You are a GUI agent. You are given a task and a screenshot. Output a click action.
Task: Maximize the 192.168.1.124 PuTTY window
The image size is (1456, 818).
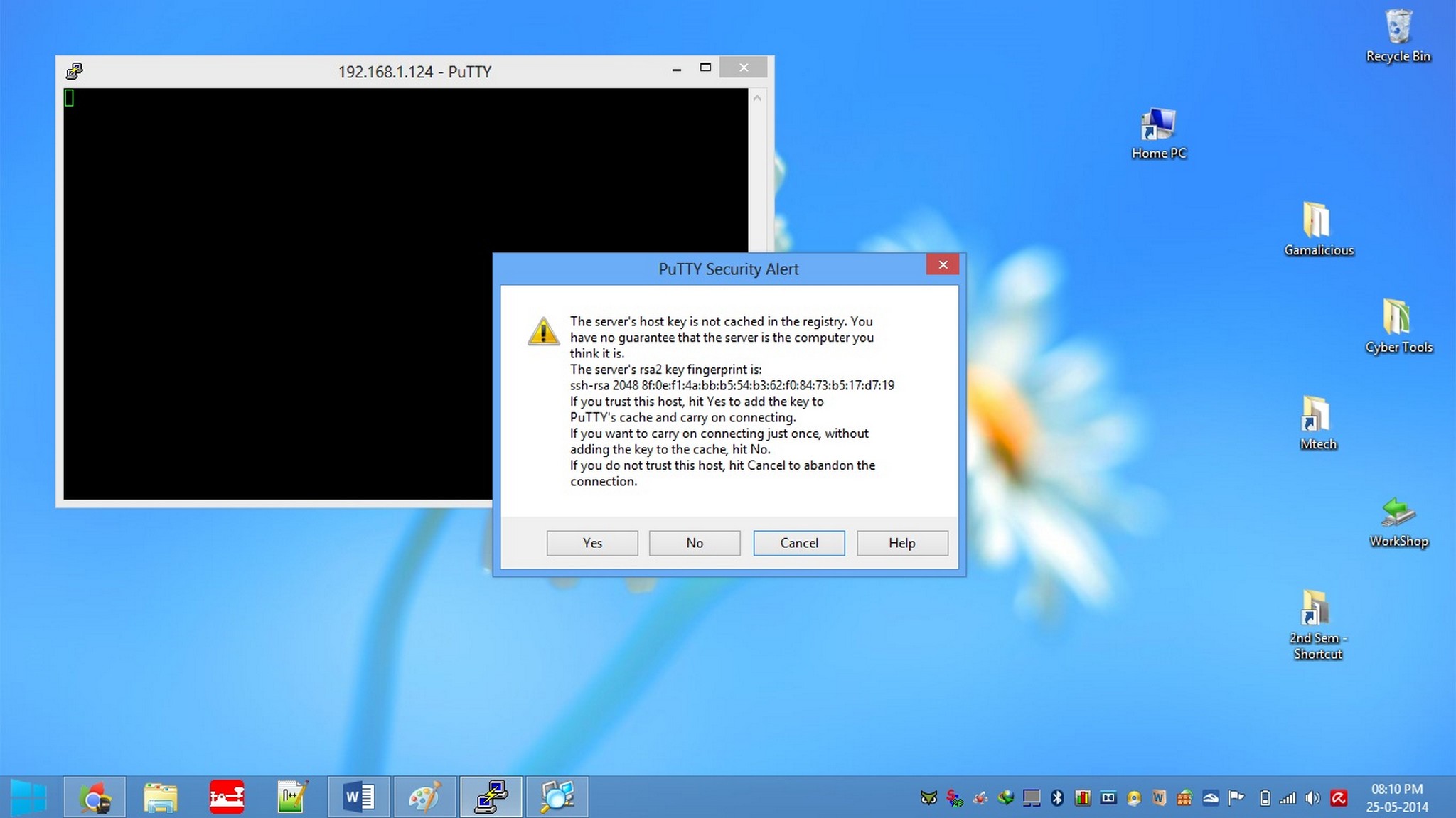point(705,68)
